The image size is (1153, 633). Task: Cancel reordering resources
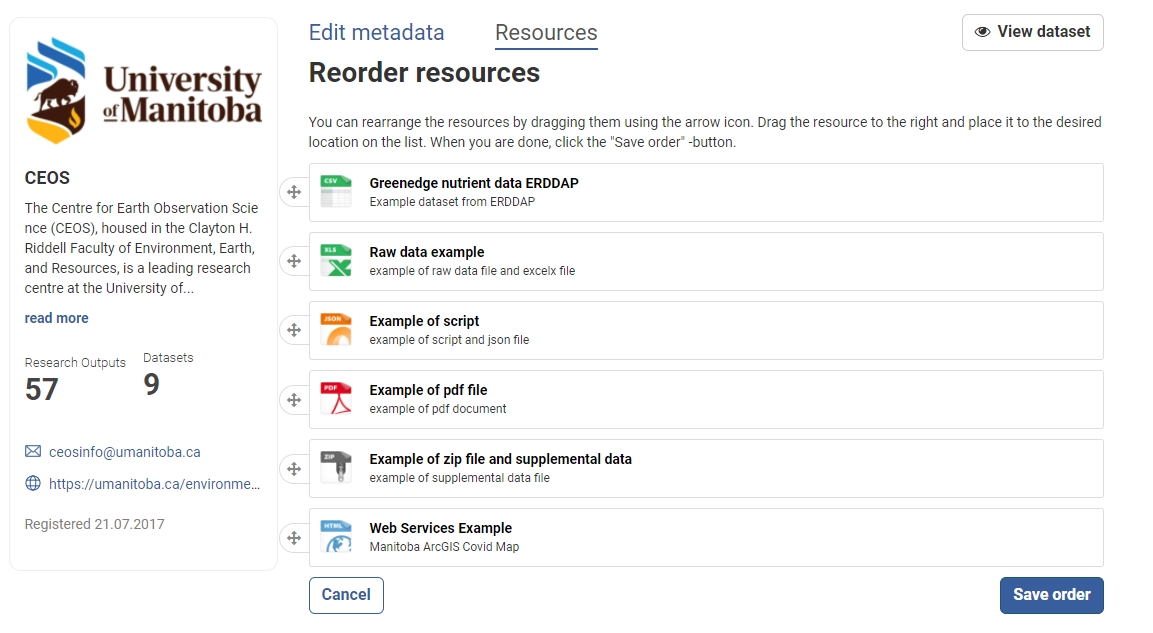click(346, 595)
